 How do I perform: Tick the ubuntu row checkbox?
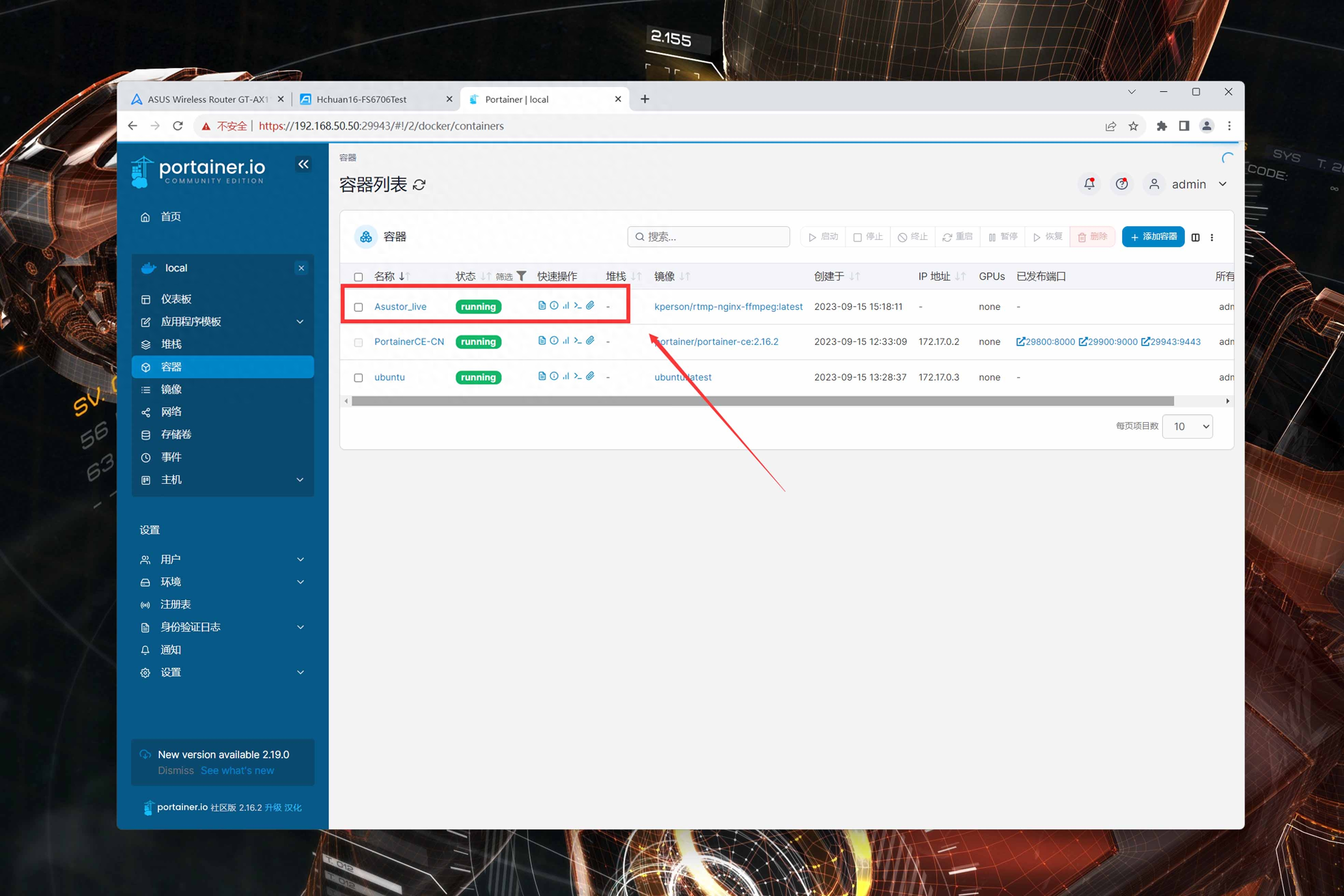(x=358, y=378)
